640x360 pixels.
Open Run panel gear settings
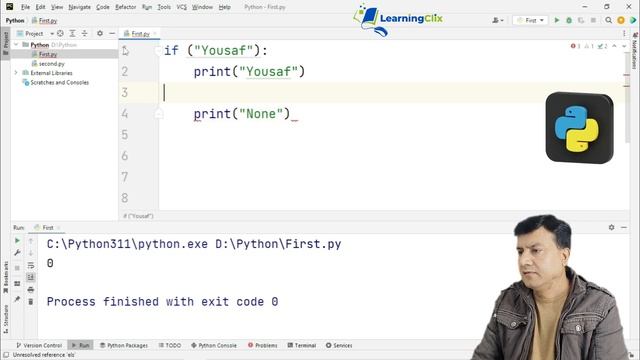611,227
